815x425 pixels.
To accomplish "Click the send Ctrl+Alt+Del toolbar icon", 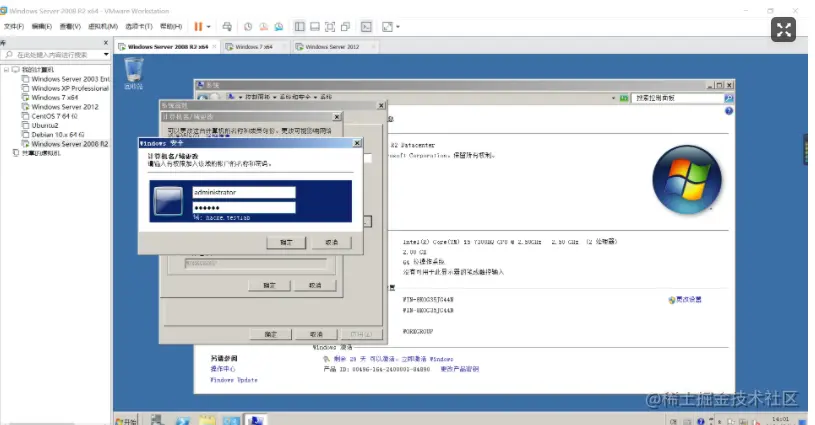I will 227,26.
